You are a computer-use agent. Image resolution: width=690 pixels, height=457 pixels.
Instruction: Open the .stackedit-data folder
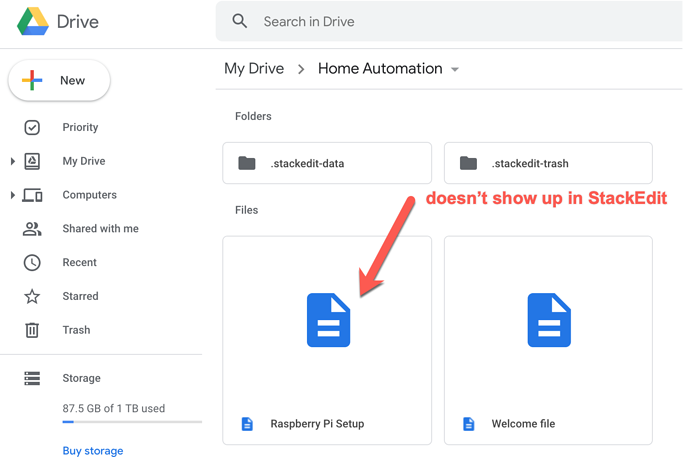[x=327, y=163]
